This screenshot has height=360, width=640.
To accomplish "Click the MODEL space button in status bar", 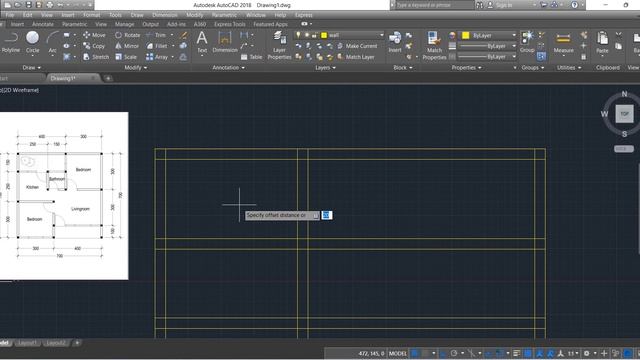I will pyautogui.click(x=398, y=353).
